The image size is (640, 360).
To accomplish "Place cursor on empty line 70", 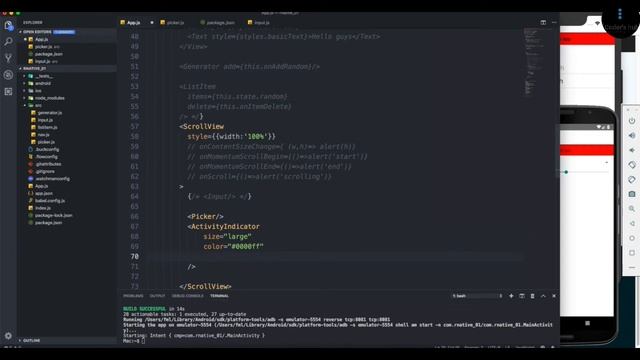I will click(x=335, y=257).
